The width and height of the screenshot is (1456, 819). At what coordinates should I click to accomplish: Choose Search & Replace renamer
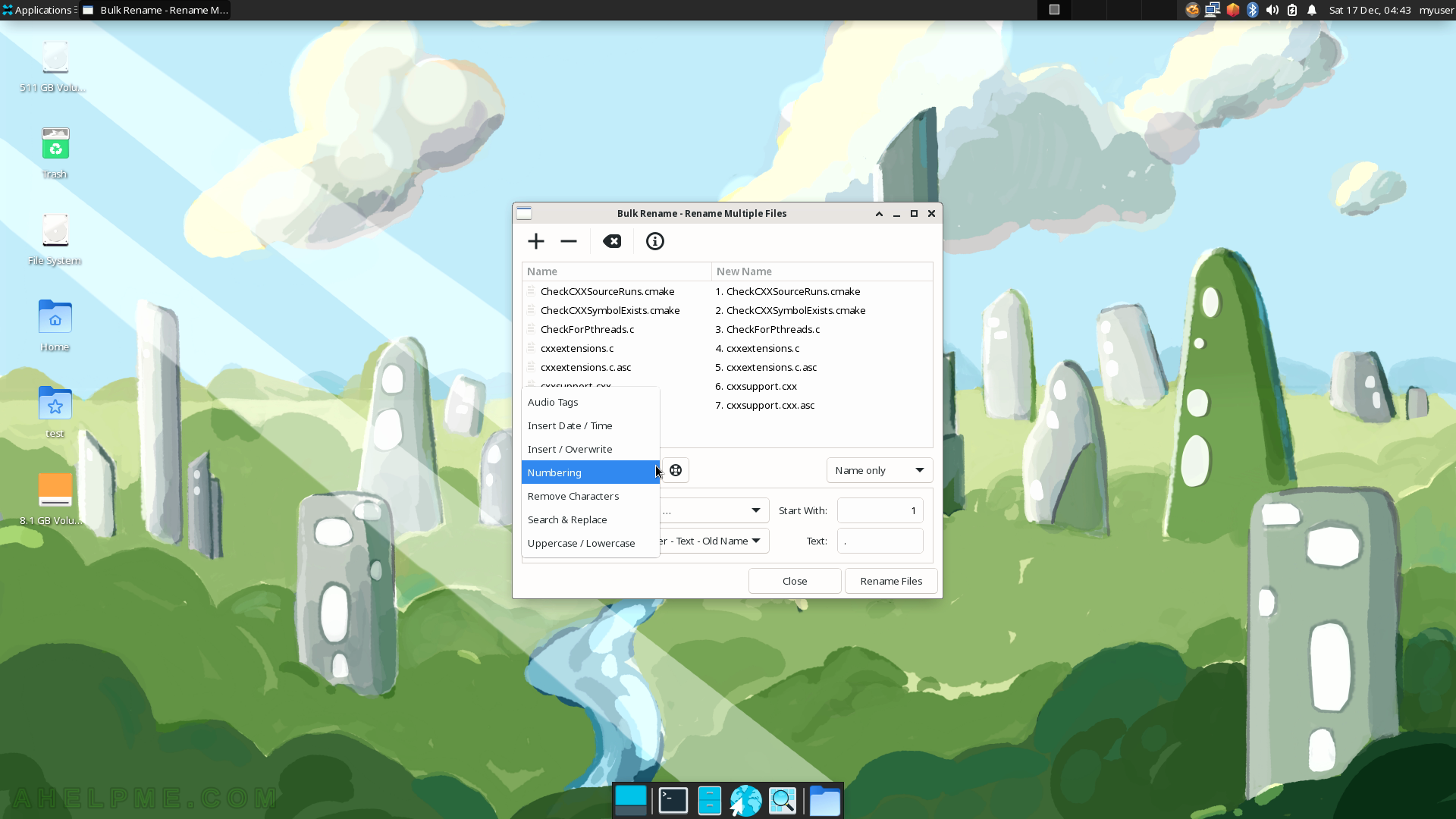pyautogui.click(x=590, y=519)
